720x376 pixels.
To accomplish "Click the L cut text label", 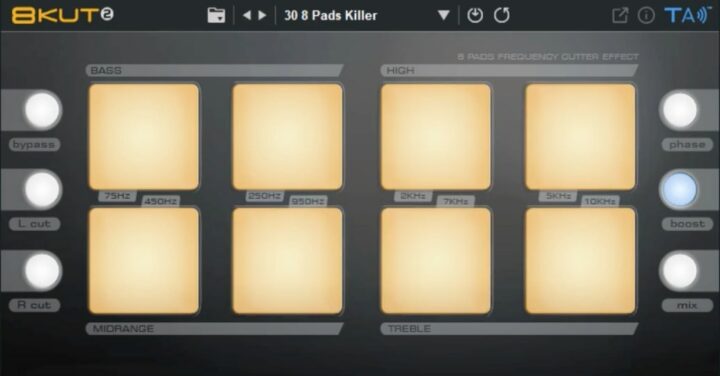I will [34, 224].
